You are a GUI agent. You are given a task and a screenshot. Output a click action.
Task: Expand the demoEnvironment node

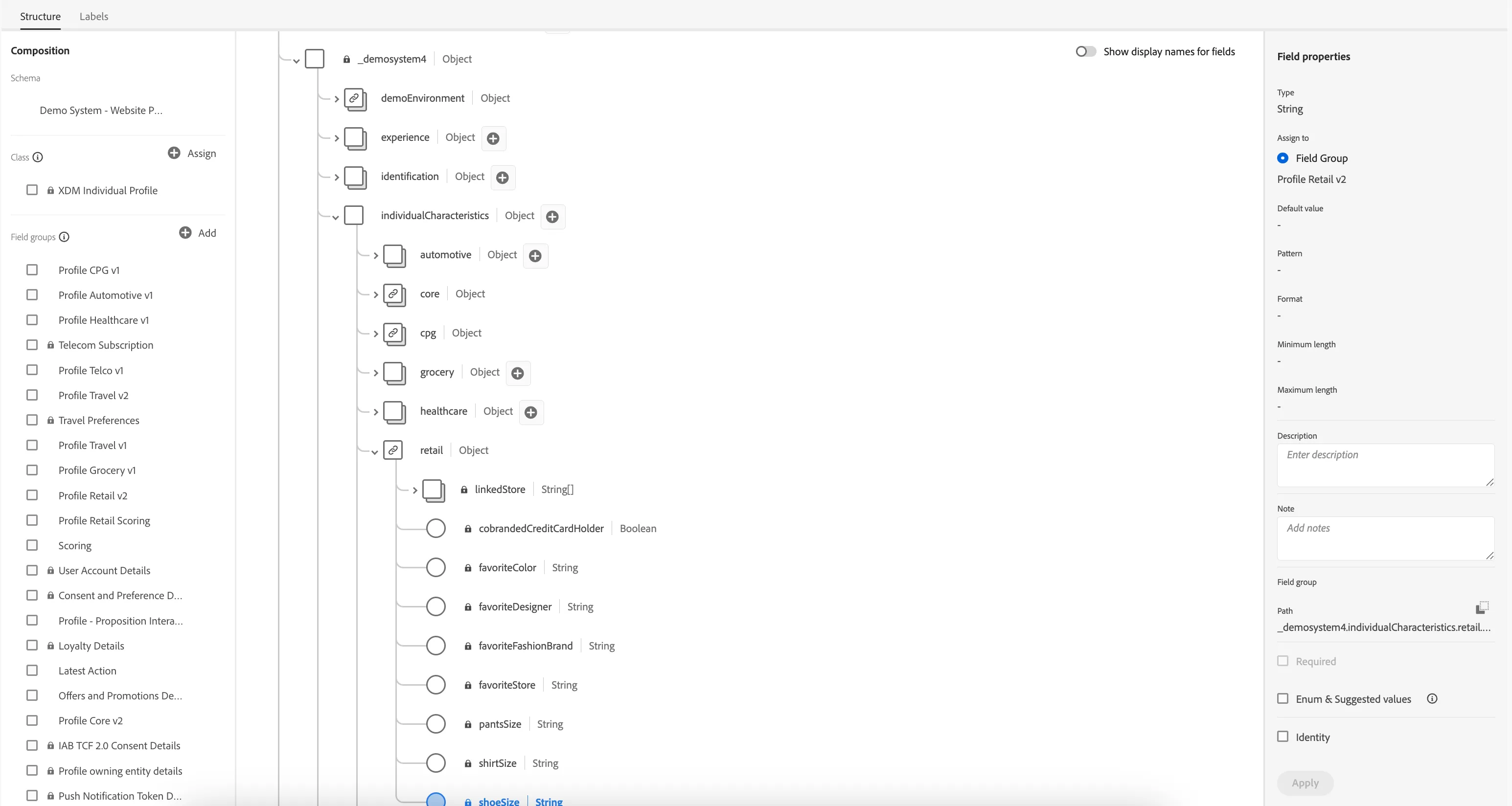point(336,99)
